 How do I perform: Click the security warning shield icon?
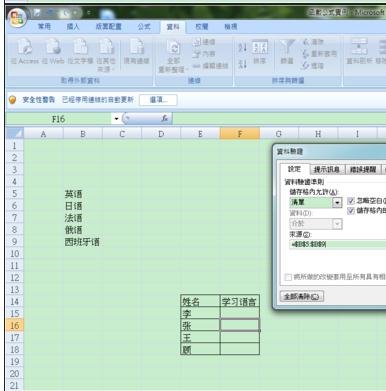[x=12, y=100]
